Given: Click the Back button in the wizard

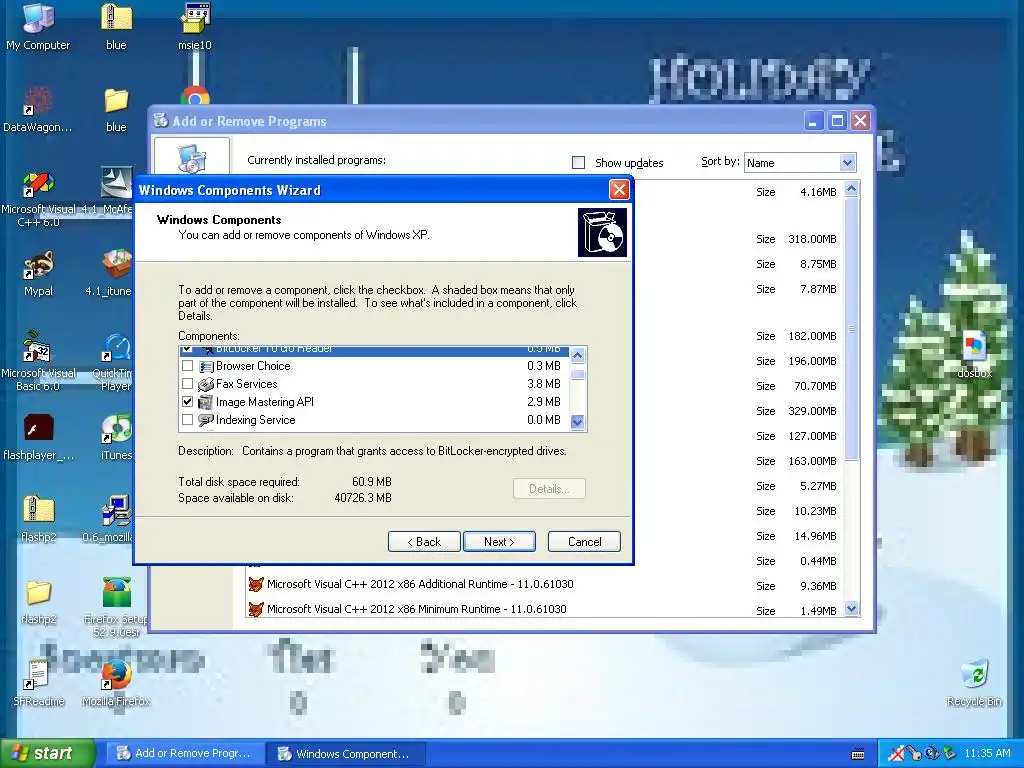Looking at the screenshot, I should tap(424, 541).
